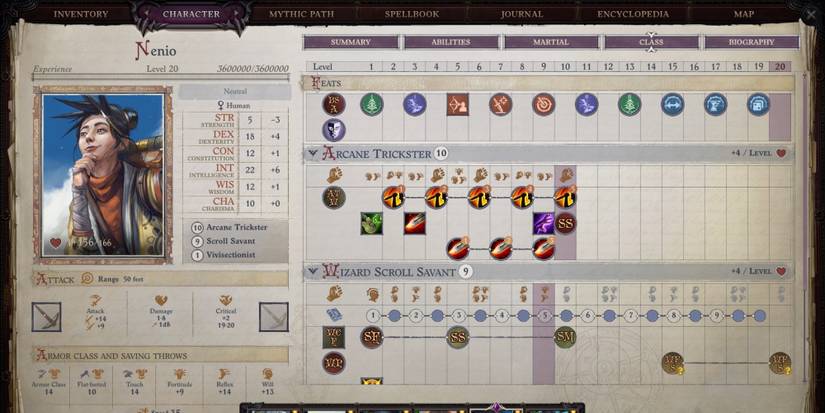Click the blue feat icon at level 3
This screenshot has height=413, width=825.
pyautogui.click(x=415, y=104)
